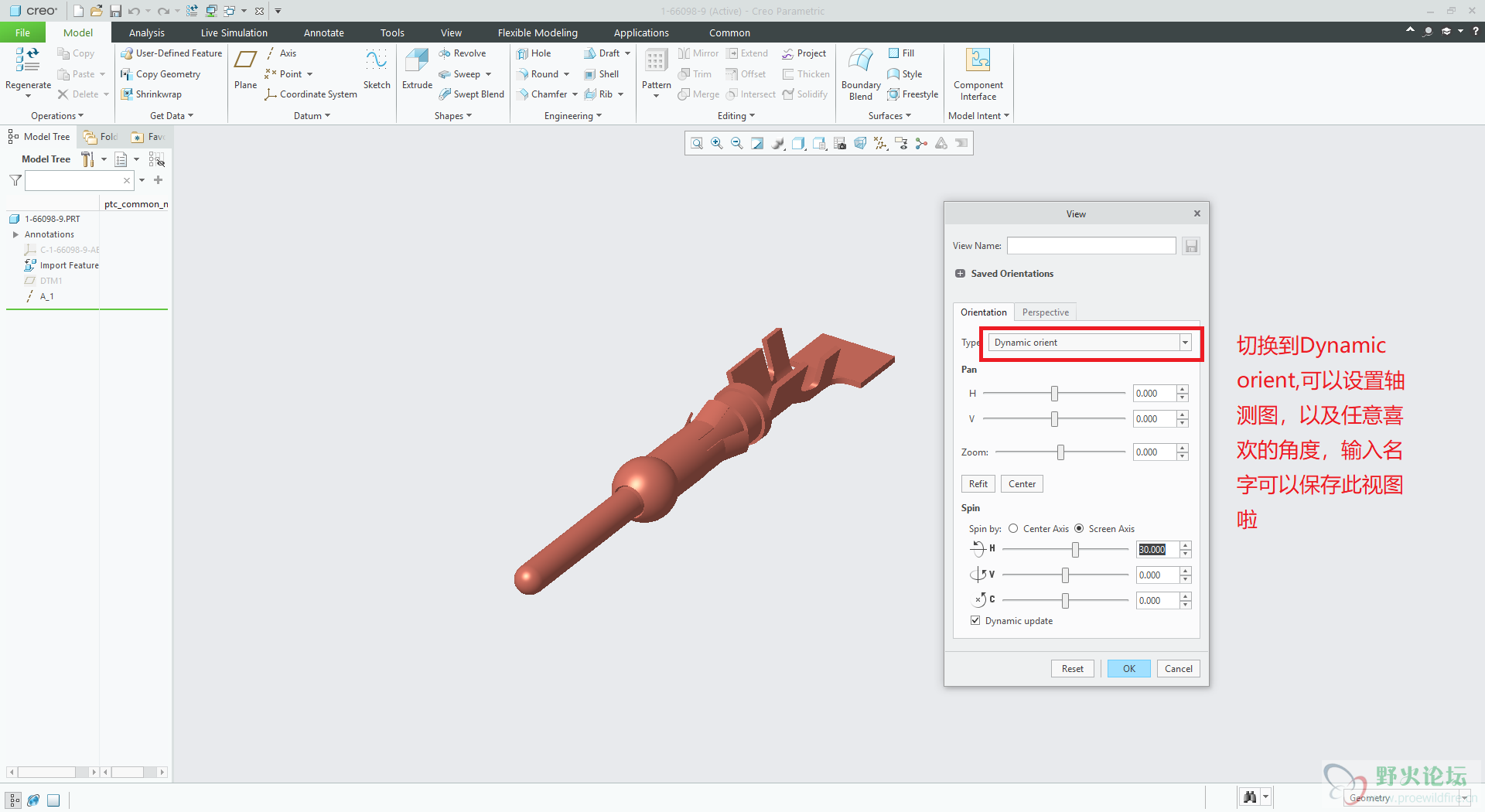The image size is (1485, 812).
Task: Click the Zoom Out magnifier icon
Action: [x=737, y=143]
